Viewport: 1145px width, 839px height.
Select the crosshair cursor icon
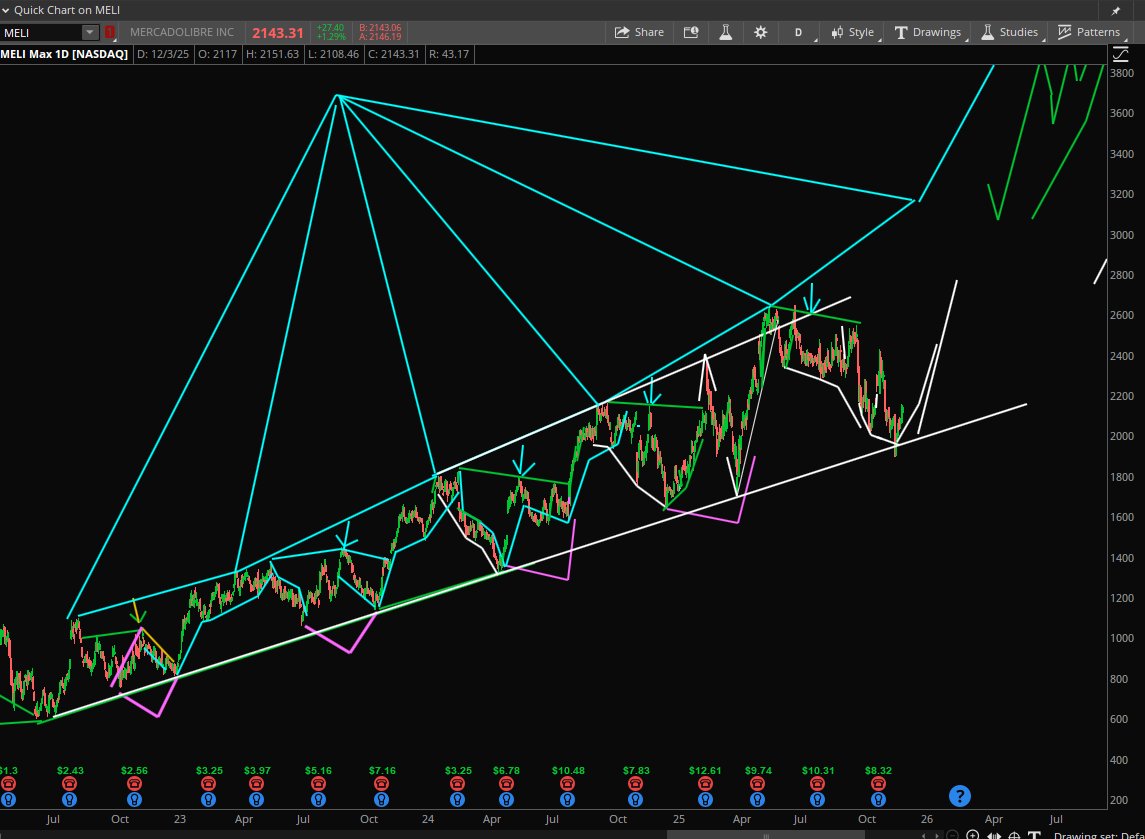[x=1014, y=835]
